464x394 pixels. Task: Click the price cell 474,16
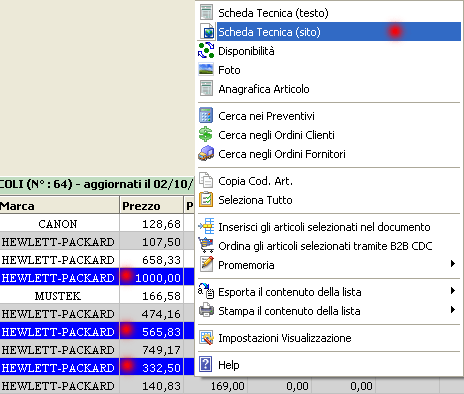coord(151,313)
